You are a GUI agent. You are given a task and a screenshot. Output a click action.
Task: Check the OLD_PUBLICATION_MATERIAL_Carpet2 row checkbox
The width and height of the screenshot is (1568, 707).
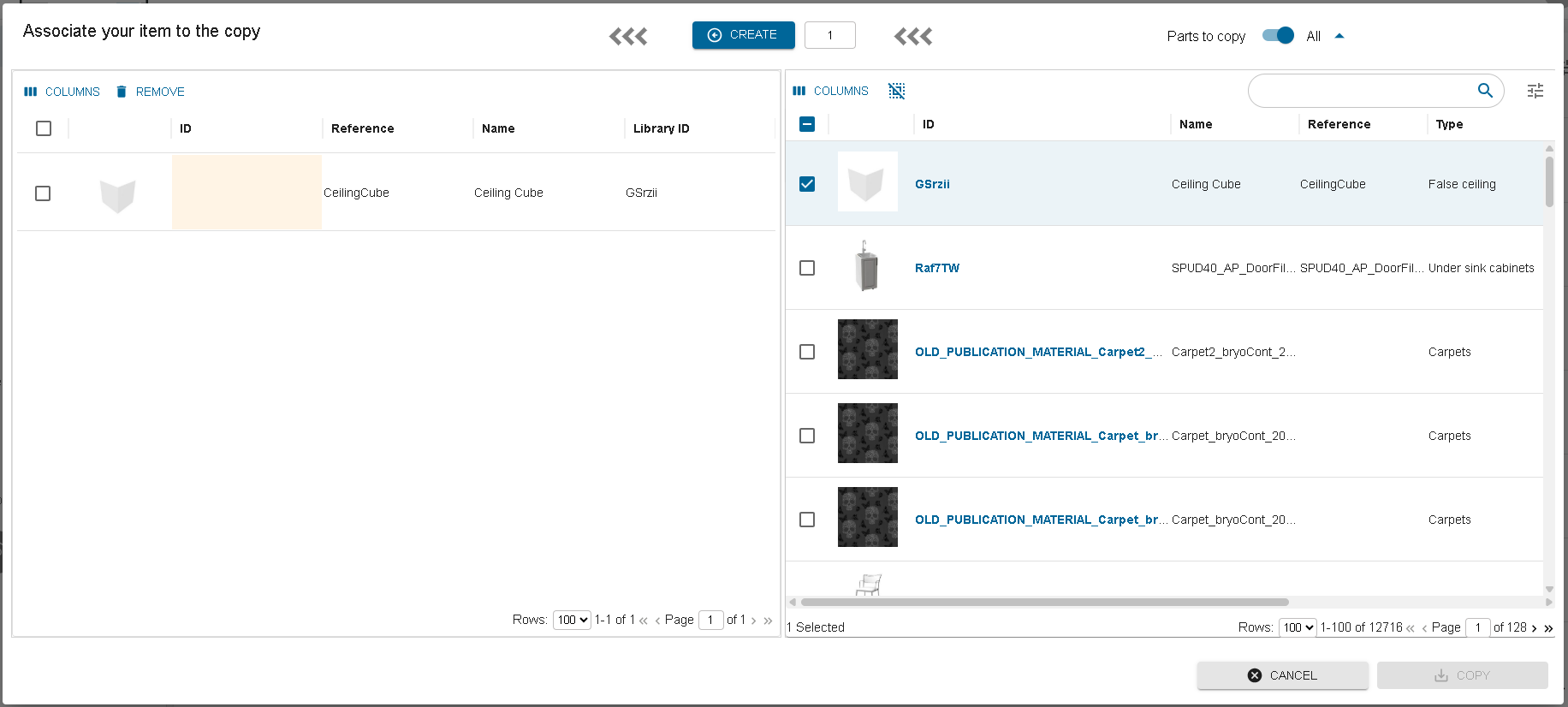pos(807,352)
